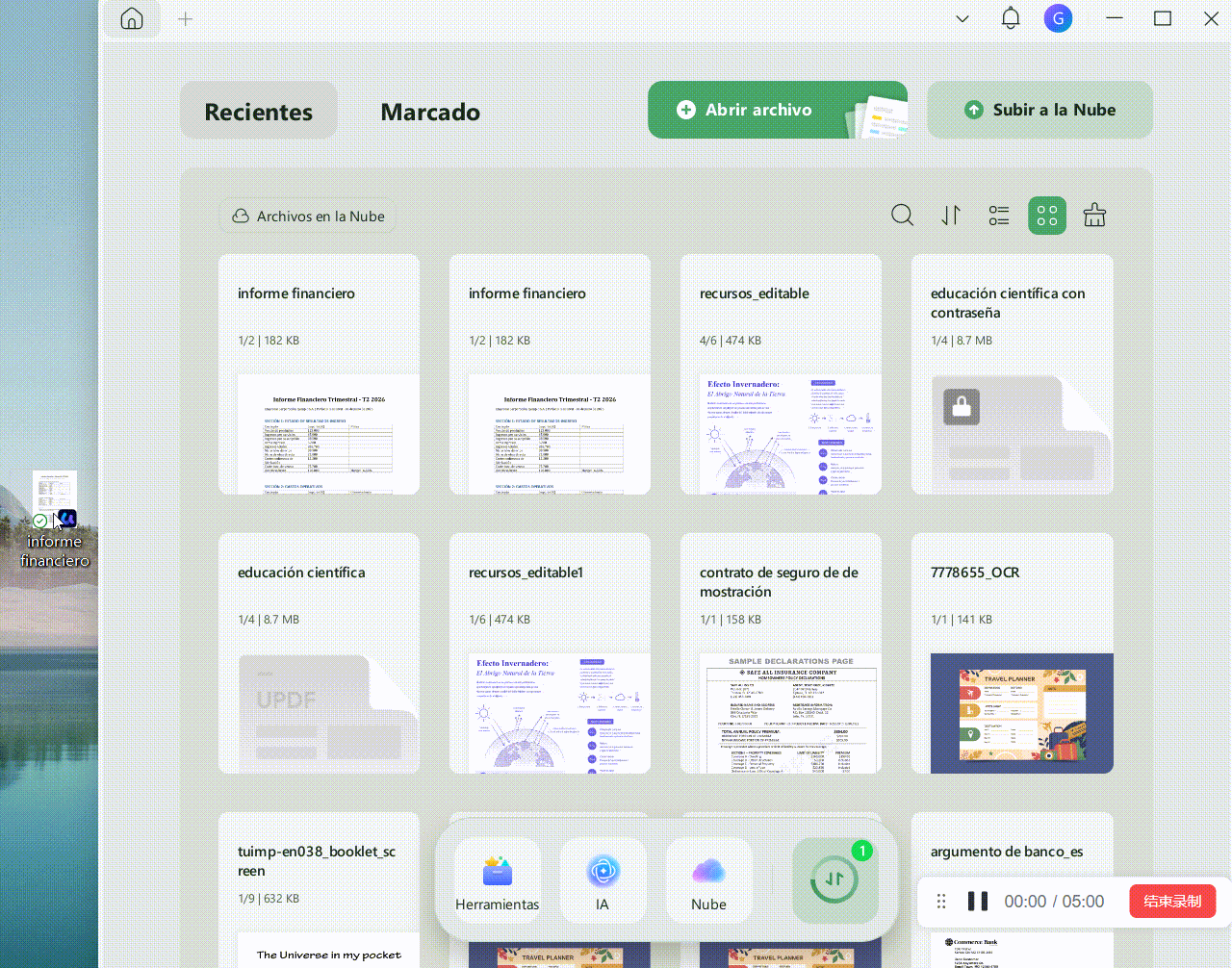This screenshot has width=1232, height=968.
Task: Open Herramientas in the bottom dock
Action: 497,880
